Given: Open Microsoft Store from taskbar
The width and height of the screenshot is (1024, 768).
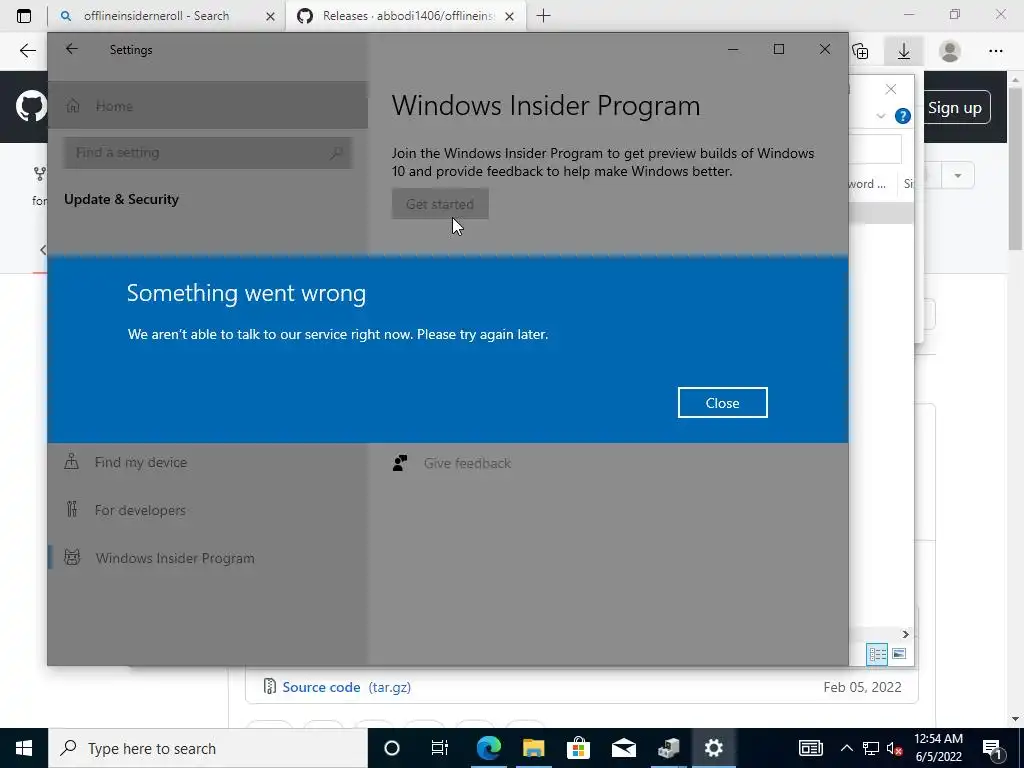Looking at the screenshot, I should [578, 748].
